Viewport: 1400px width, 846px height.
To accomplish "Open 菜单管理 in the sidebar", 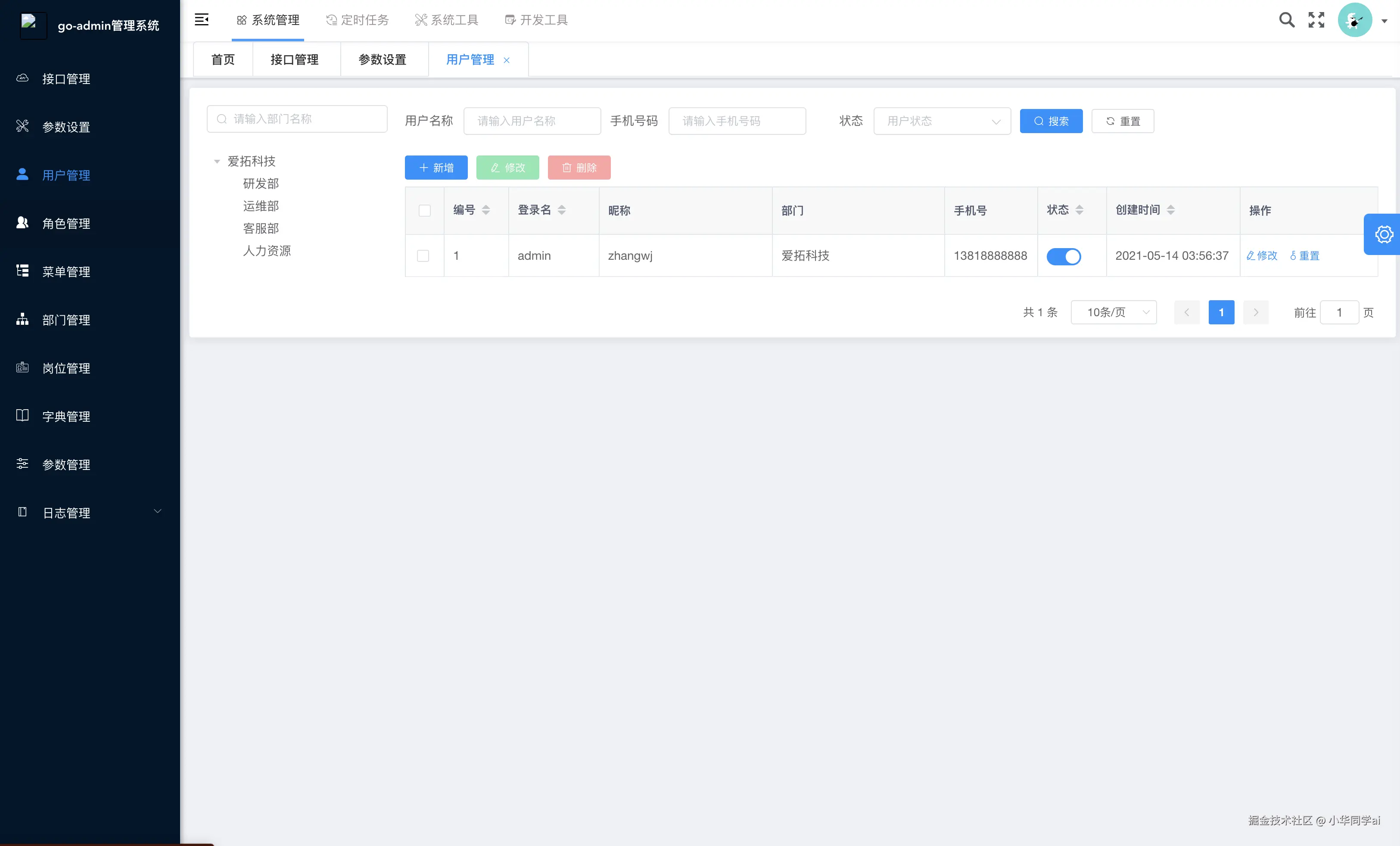I will [x=66, y=271].
